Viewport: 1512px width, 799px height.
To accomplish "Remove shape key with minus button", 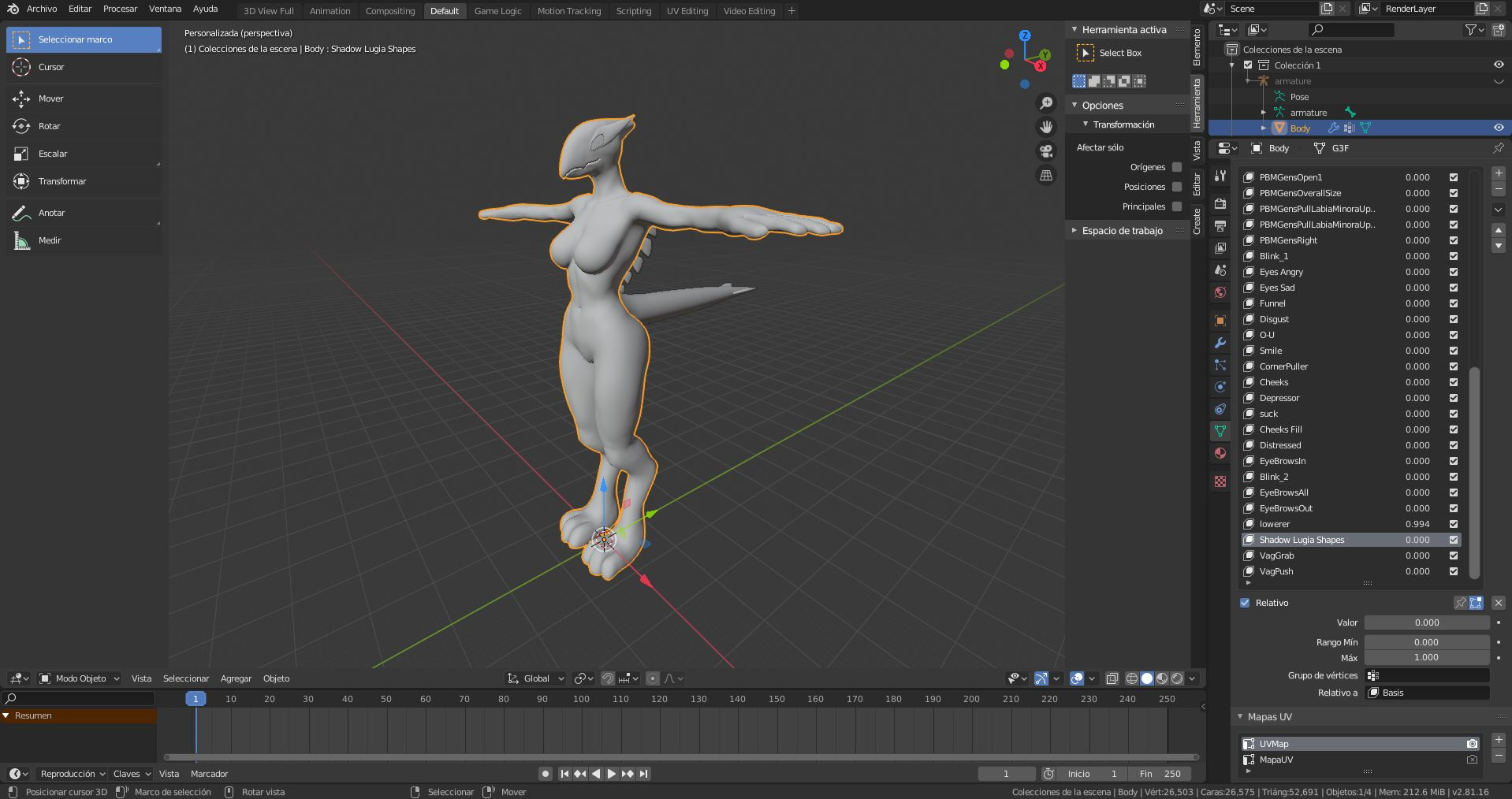I will coord(1499,189).
